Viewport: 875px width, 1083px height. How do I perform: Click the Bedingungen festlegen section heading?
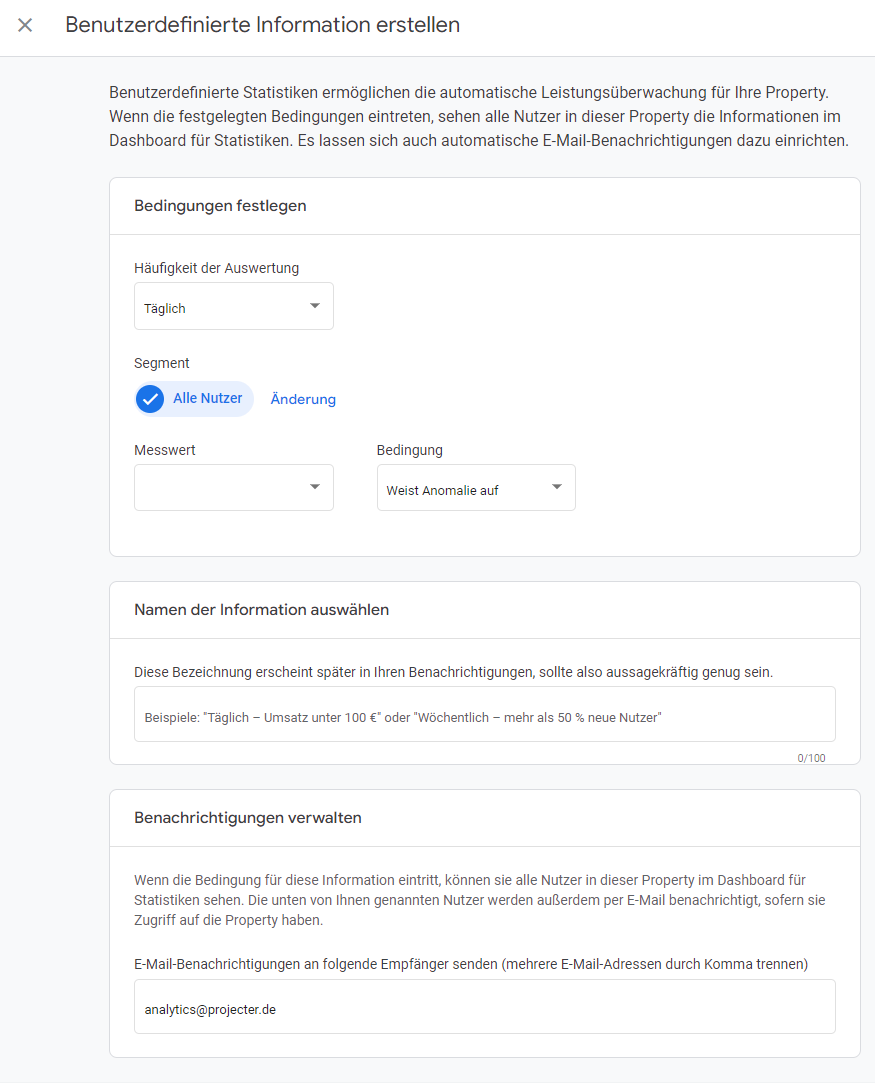point(220,206)
